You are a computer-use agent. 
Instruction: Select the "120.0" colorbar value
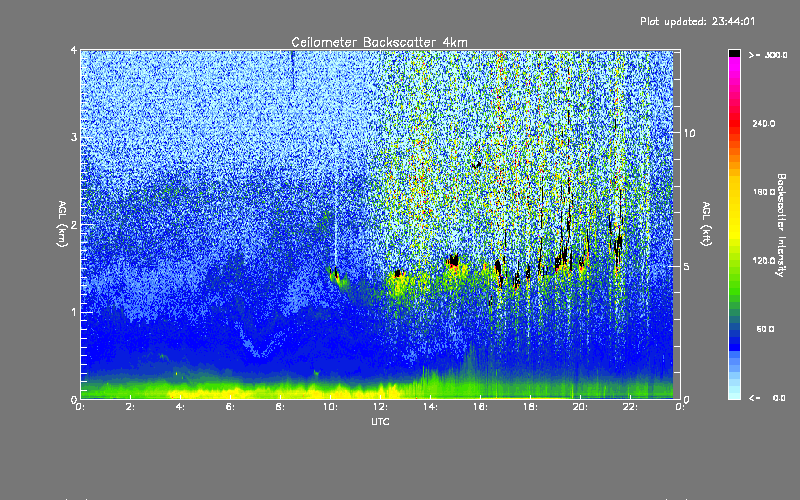[764, 261]
